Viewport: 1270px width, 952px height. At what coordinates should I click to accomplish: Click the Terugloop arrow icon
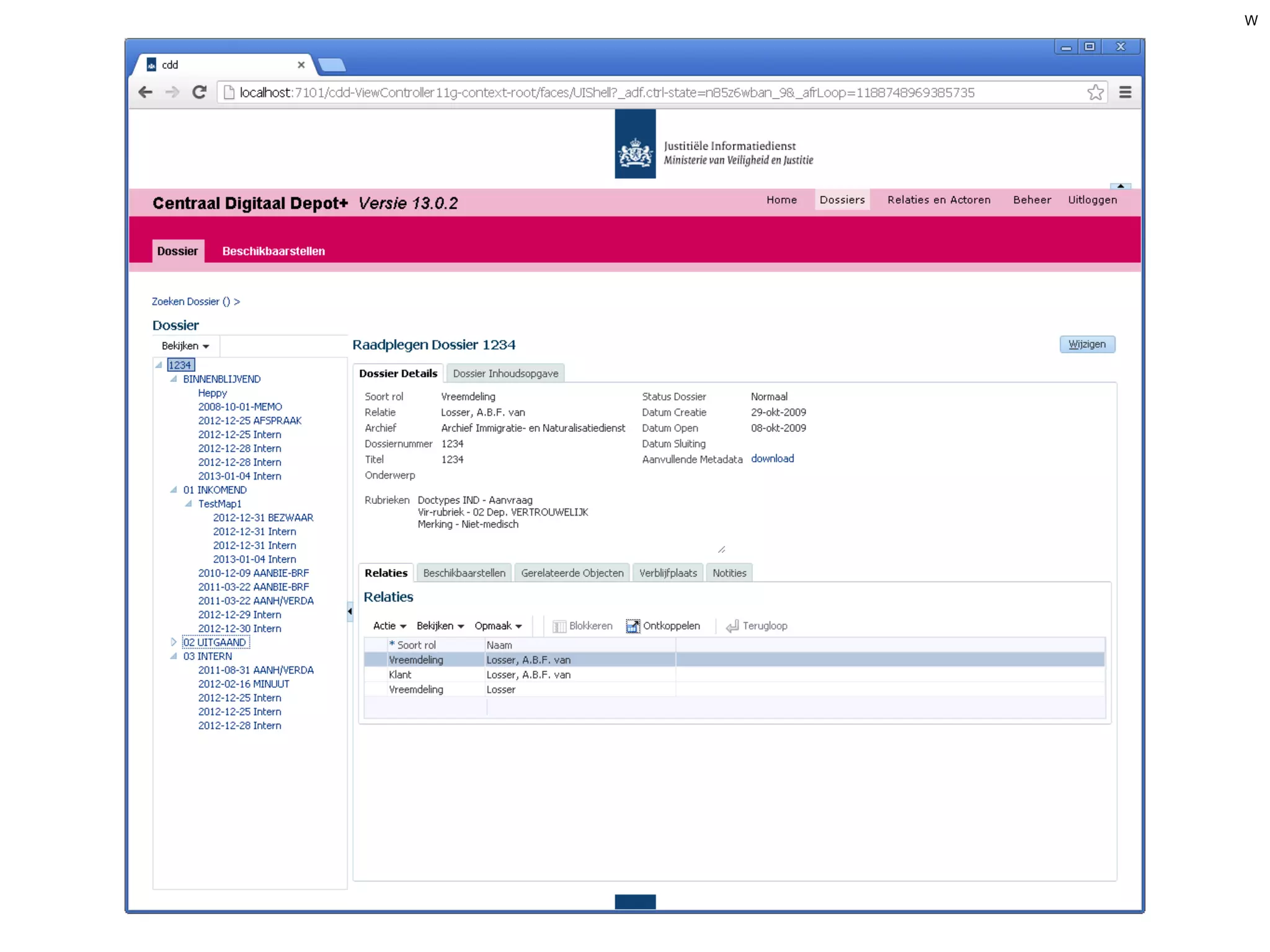point(732,626)
